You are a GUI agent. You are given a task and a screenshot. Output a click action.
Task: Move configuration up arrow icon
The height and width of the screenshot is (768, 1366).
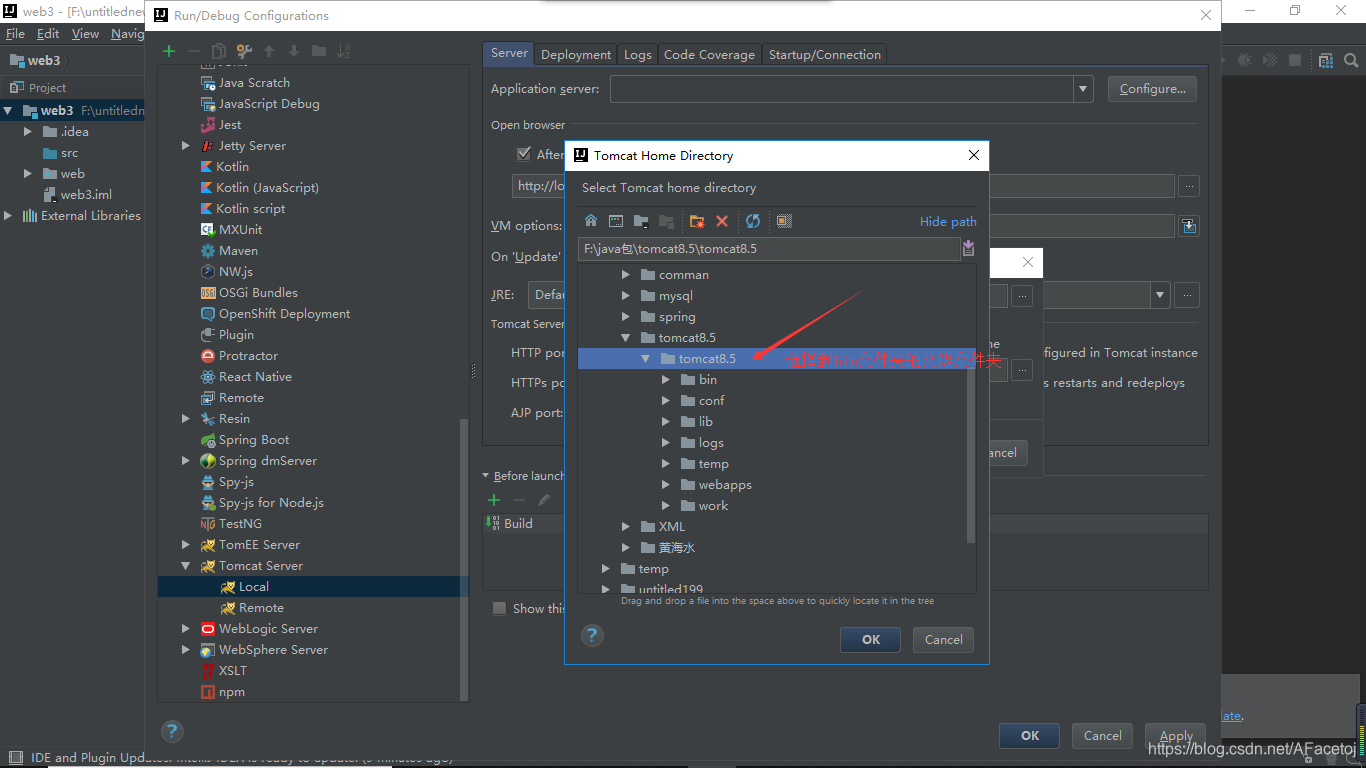tap(269, 51)
